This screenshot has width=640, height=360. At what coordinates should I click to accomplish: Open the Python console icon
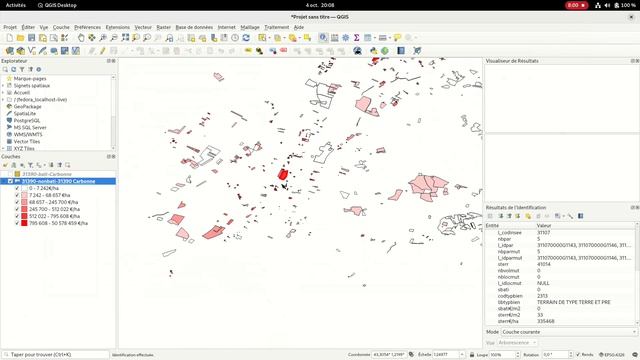[x=373, y=51]
